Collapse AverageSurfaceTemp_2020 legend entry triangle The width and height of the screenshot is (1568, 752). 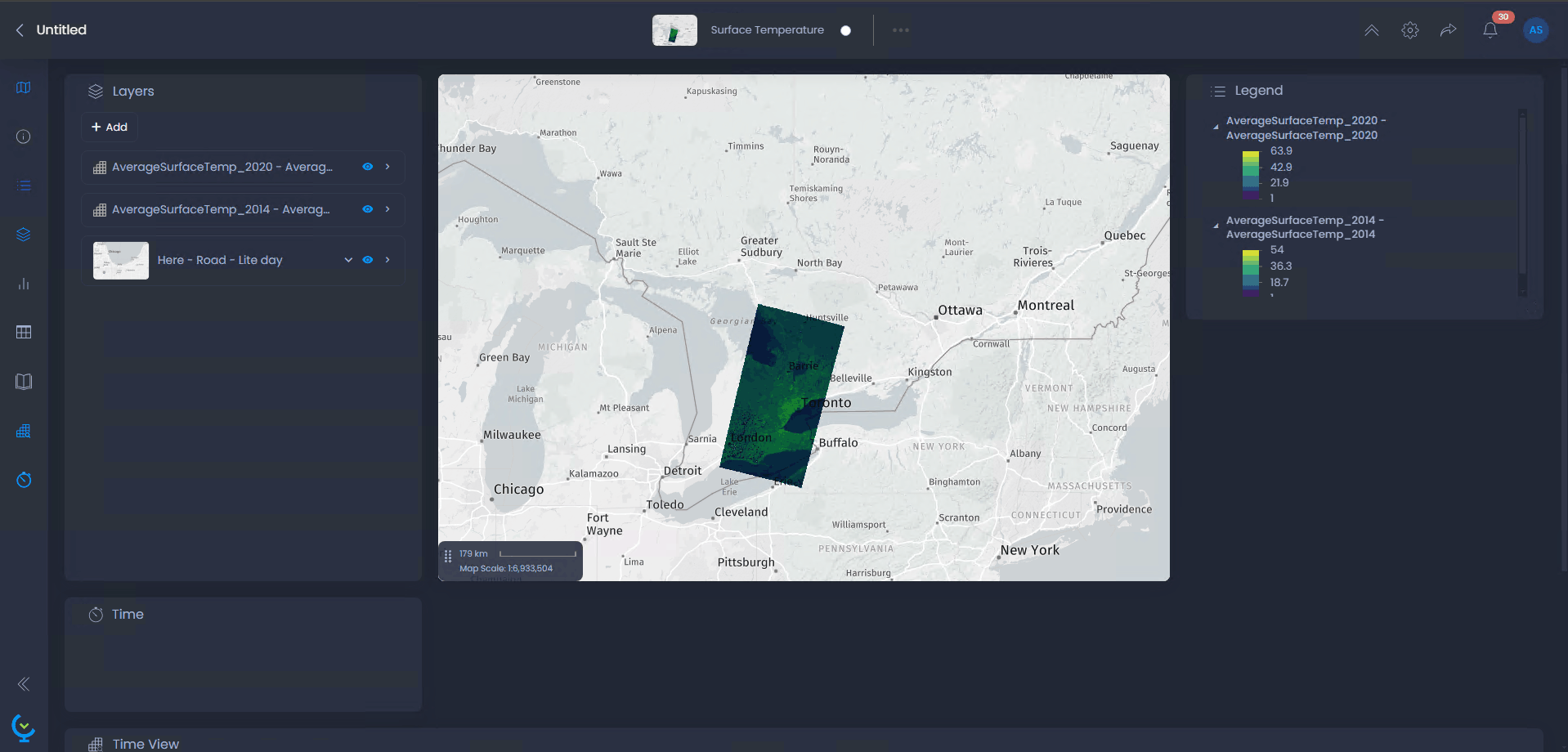coord(1216,127)
